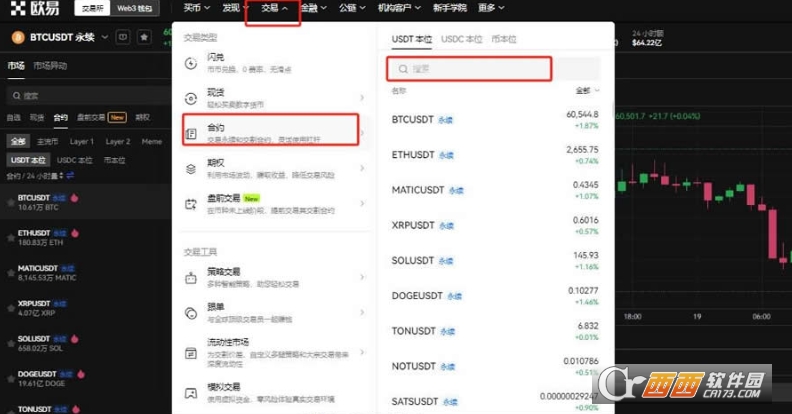This screenshot has height=414, width=792.
Task: Click the 期权 options layers icon
Action: (x=191, y=169)
